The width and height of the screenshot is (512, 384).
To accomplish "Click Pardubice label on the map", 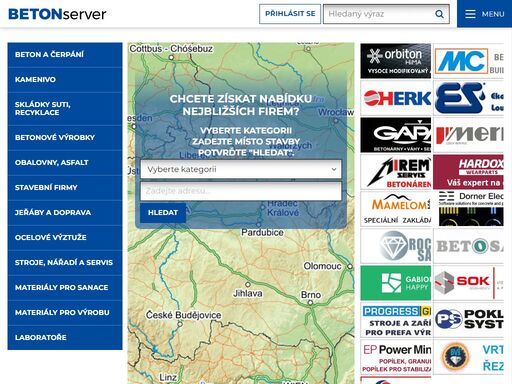I will pyautogui.click(x=262, y=233).
